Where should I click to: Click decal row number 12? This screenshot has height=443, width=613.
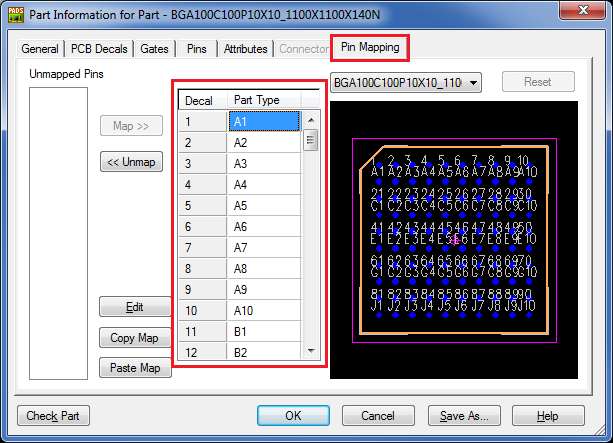pos(203,351)
